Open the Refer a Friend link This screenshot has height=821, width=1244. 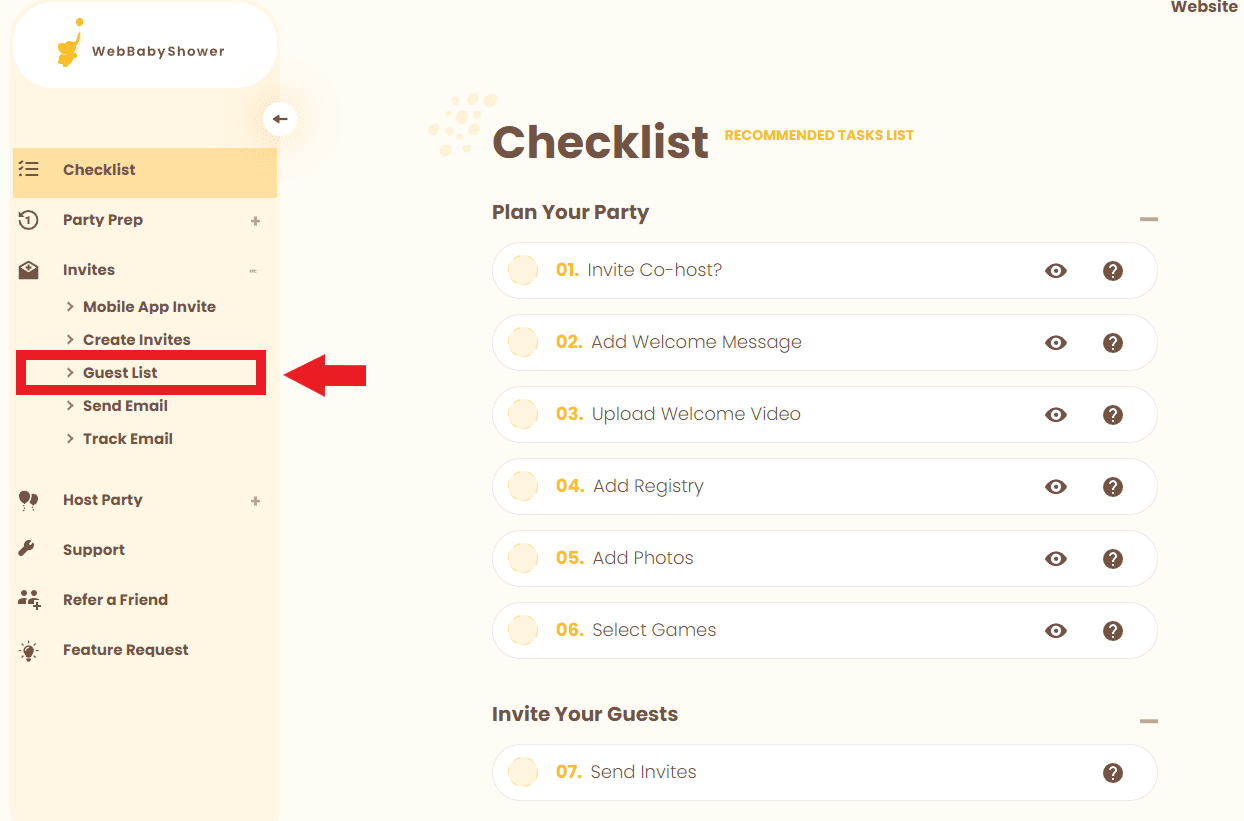[x=115, y=599]
